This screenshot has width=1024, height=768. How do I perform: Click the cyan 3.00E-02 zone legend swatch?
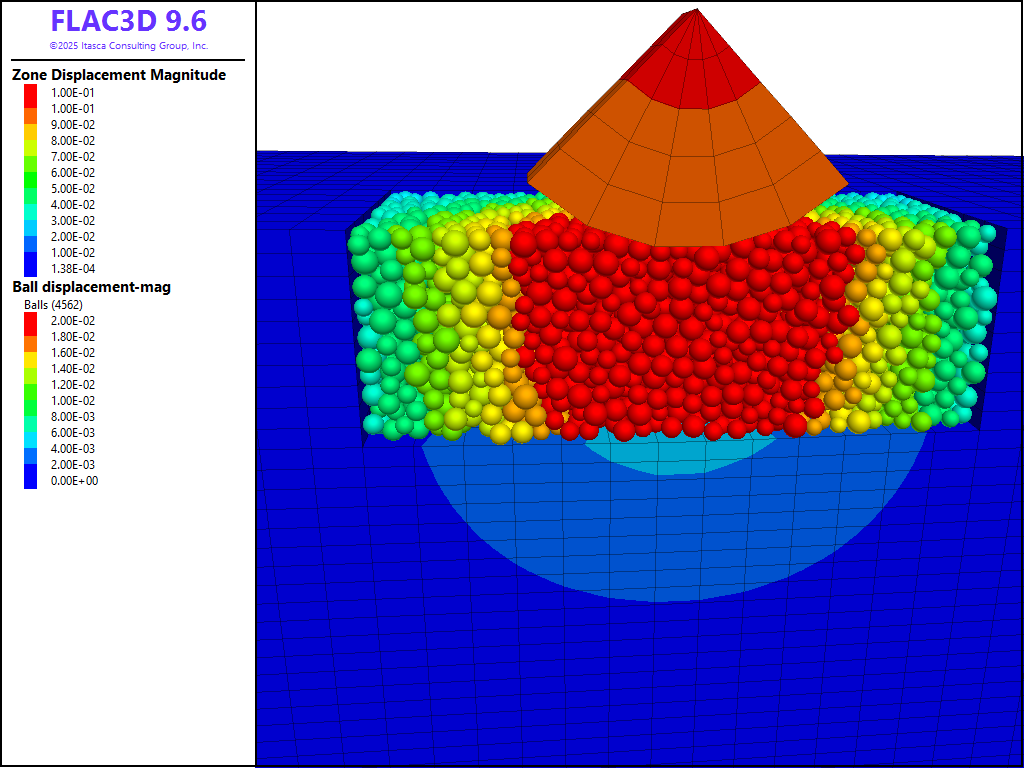(31, 220)
